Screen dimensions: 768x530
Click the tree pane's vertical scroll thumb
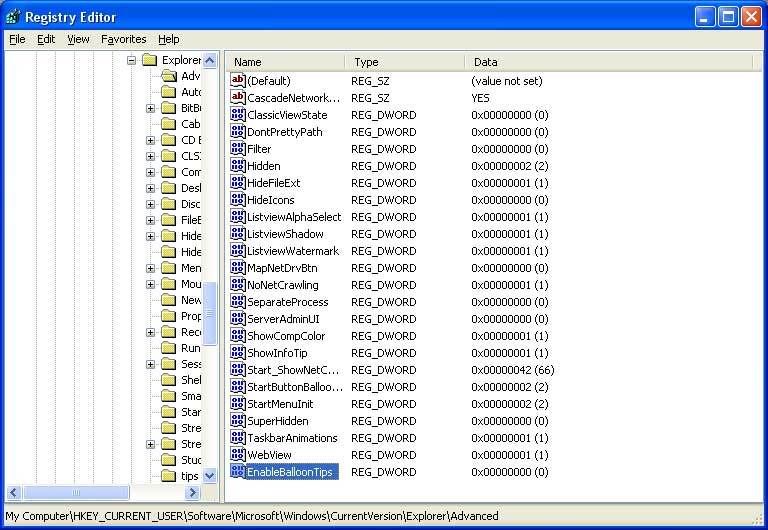[x=210, y=313]
